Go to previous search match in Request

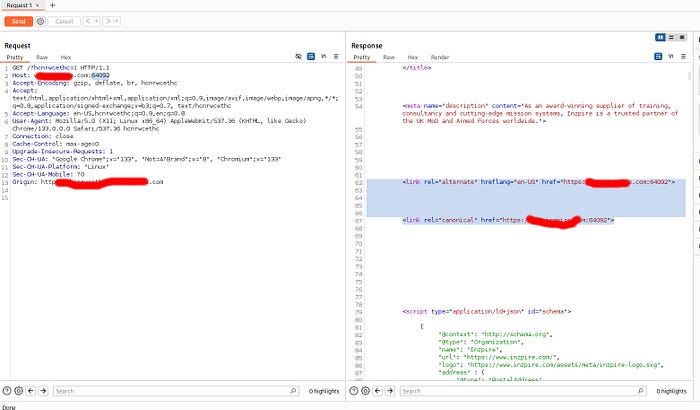pos(31,391)
